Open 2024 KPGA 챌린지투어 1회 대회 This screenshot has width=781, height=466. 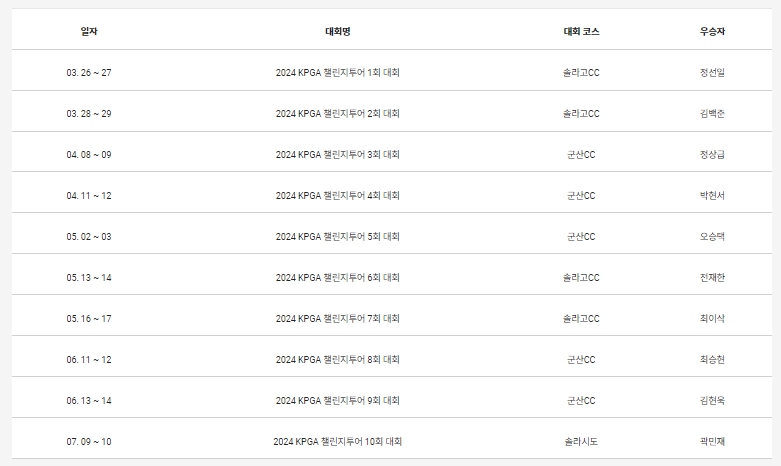pos(338,72)
